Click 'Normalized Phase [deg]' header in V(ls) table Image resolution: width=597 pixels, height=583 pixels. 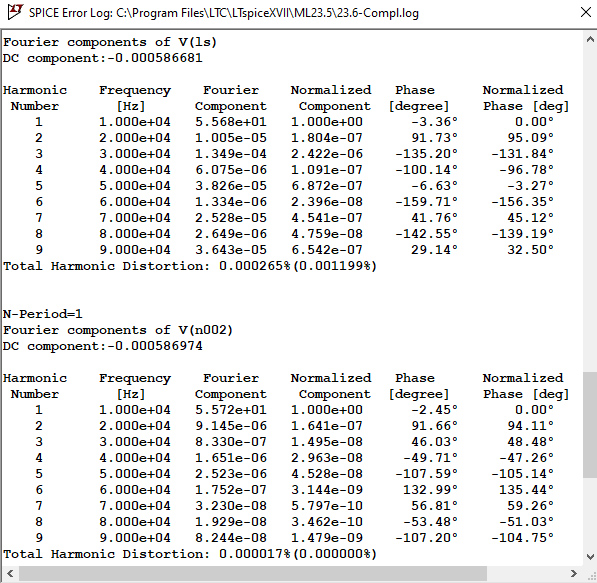point(526,98)
